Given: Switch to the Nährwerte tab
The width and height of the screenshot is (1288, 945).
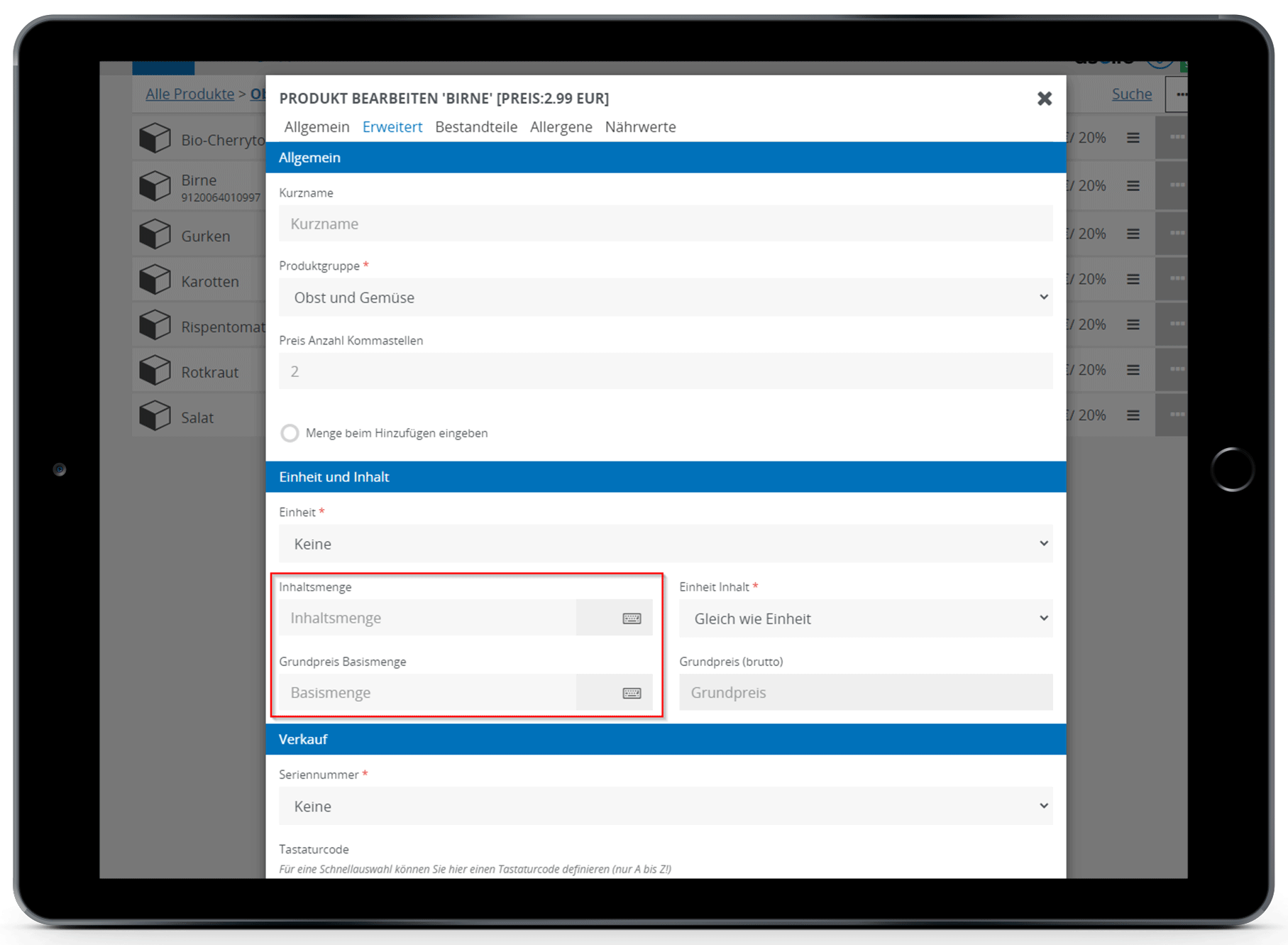Looking at the screenshot, I should coord(640,127).
